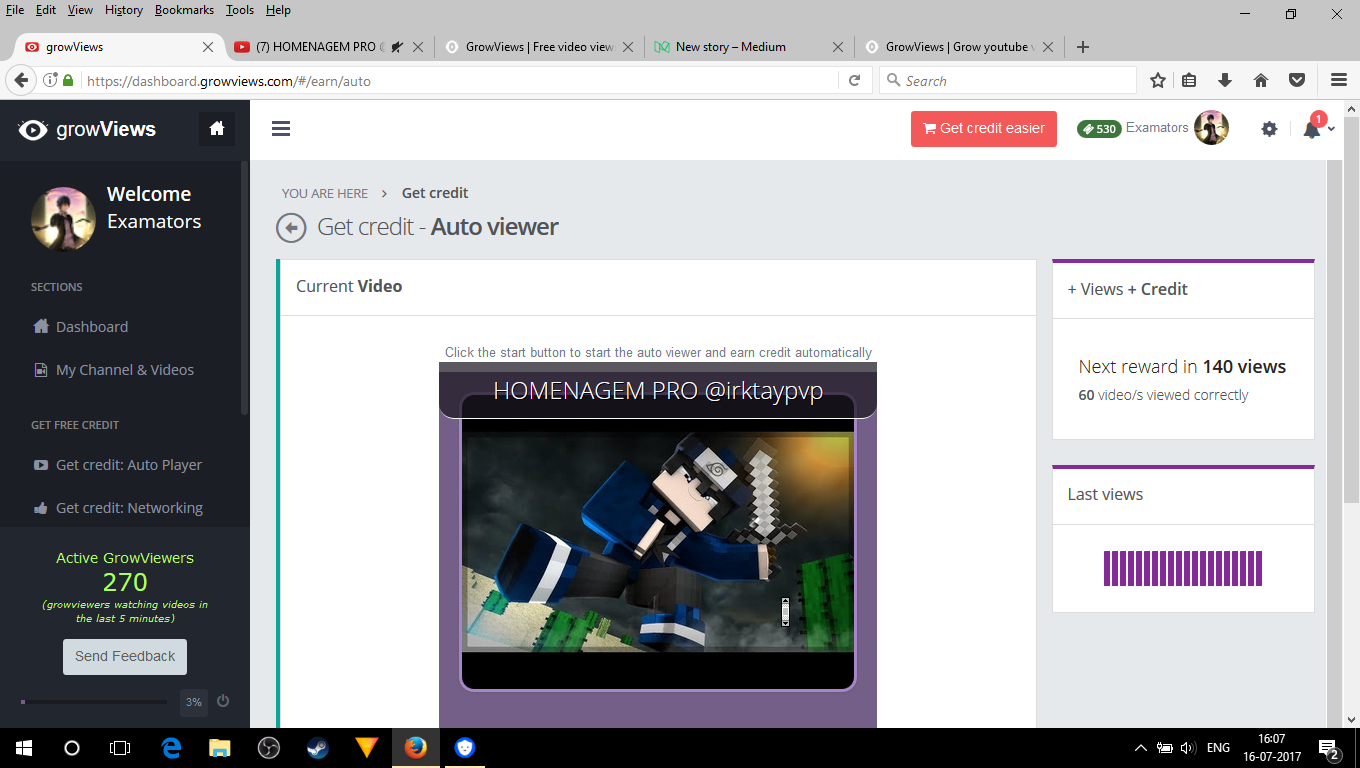Click the Send Feedback button
This screenshot has height=768, width=1360.
pos(125,657)
